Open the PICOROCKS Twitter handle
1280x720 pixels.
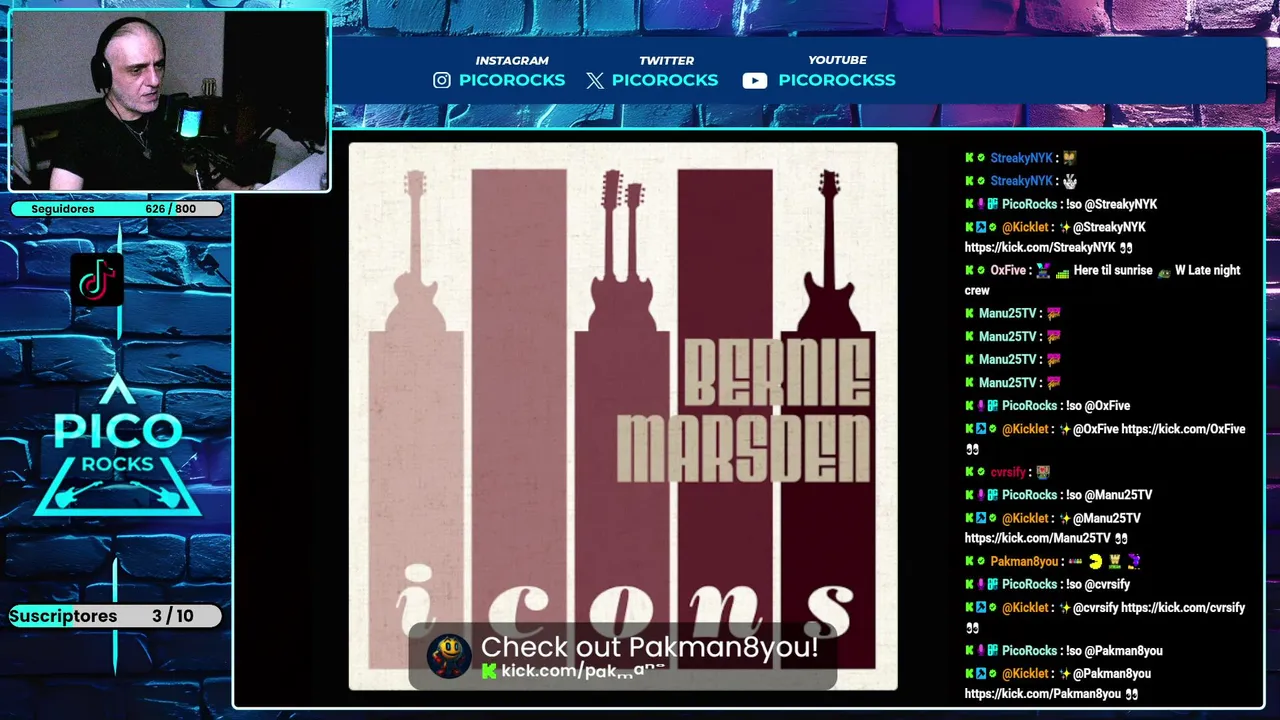pyautogui.click(x=665, y=80)
